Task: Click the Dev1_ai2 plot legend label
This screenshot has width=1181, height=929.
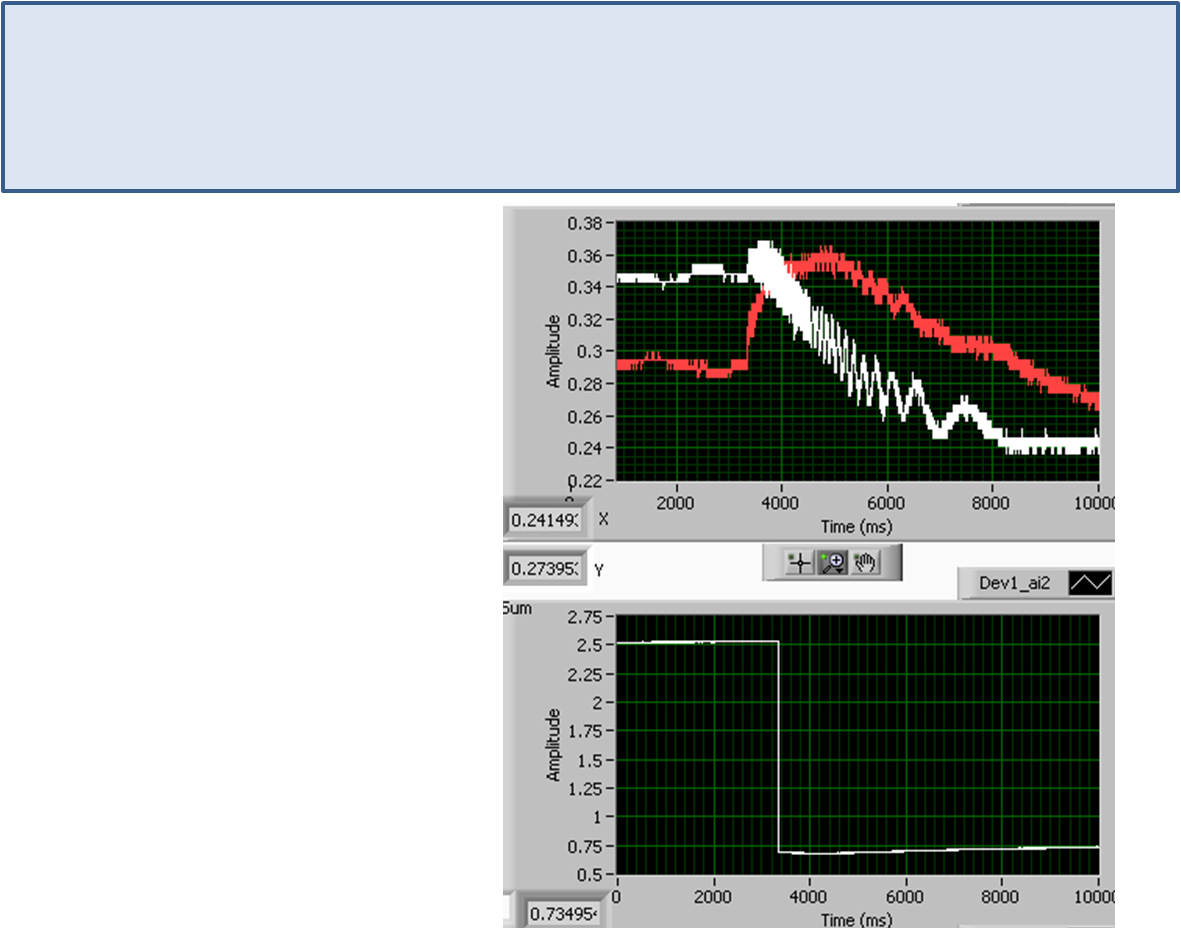Action: [1011, 584]
